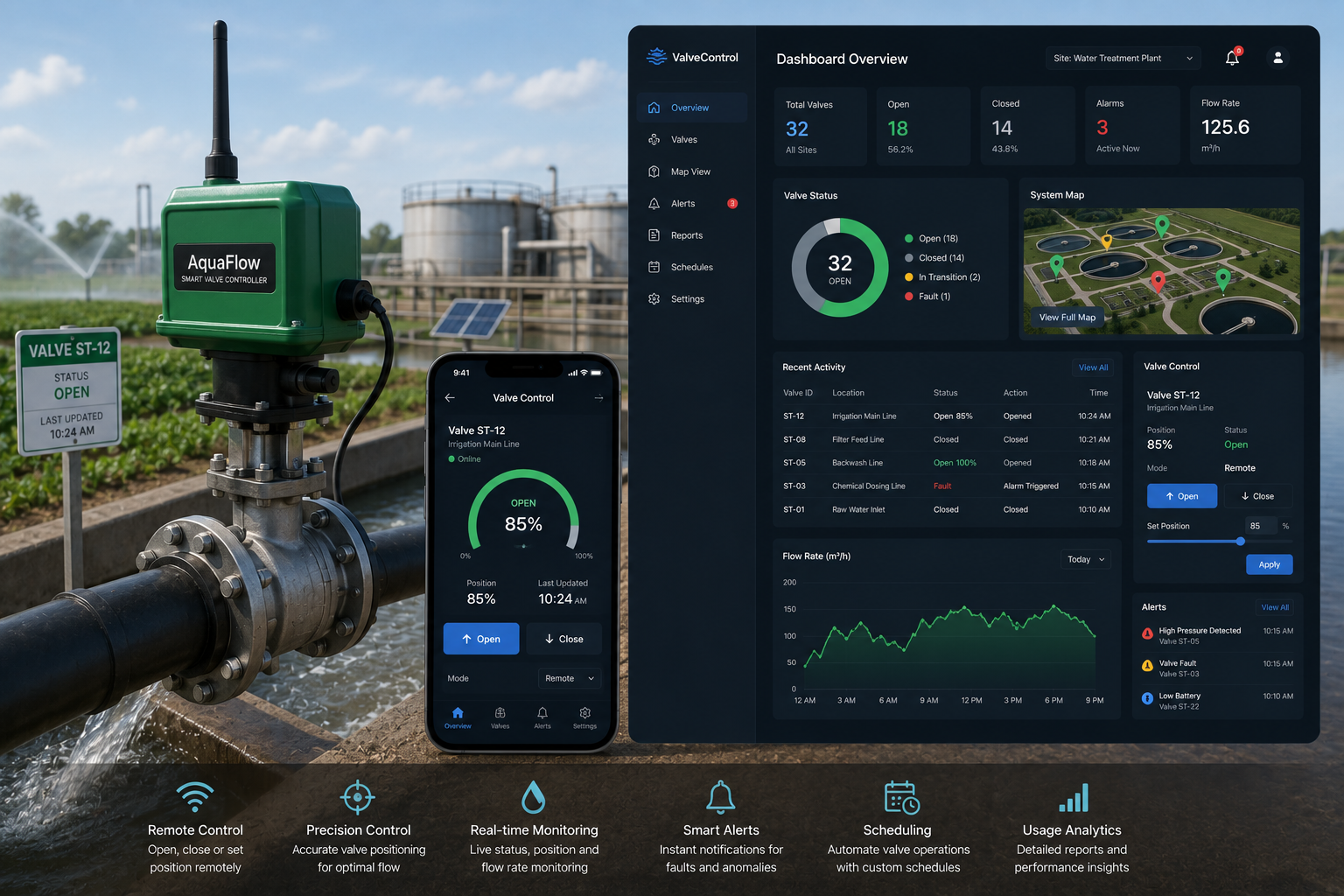
Task: Open Map View in the sidebar
Action: pyautogui.click(x=692, y=171)
